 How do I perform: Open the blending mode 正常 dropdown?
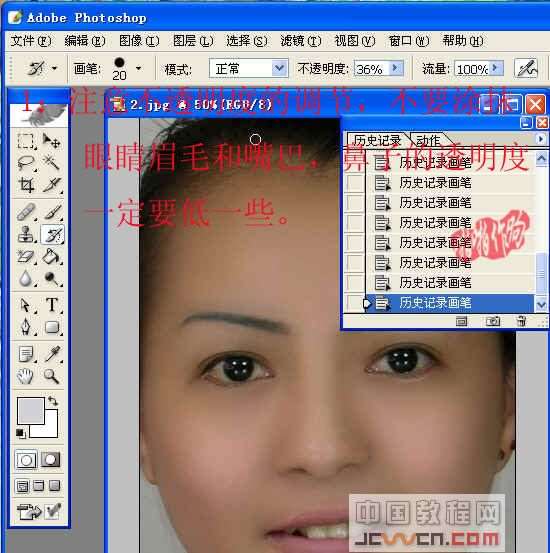(279, 68)
